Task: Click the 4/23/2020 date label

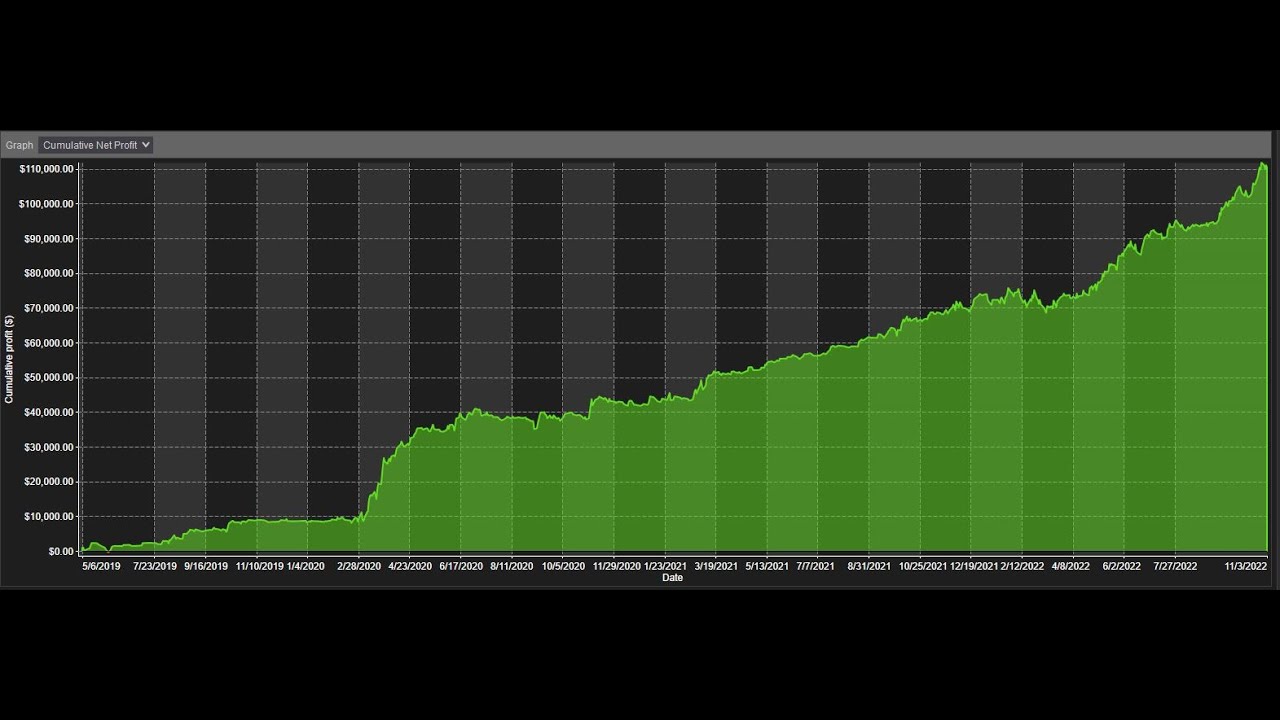Action: (410, 566)
